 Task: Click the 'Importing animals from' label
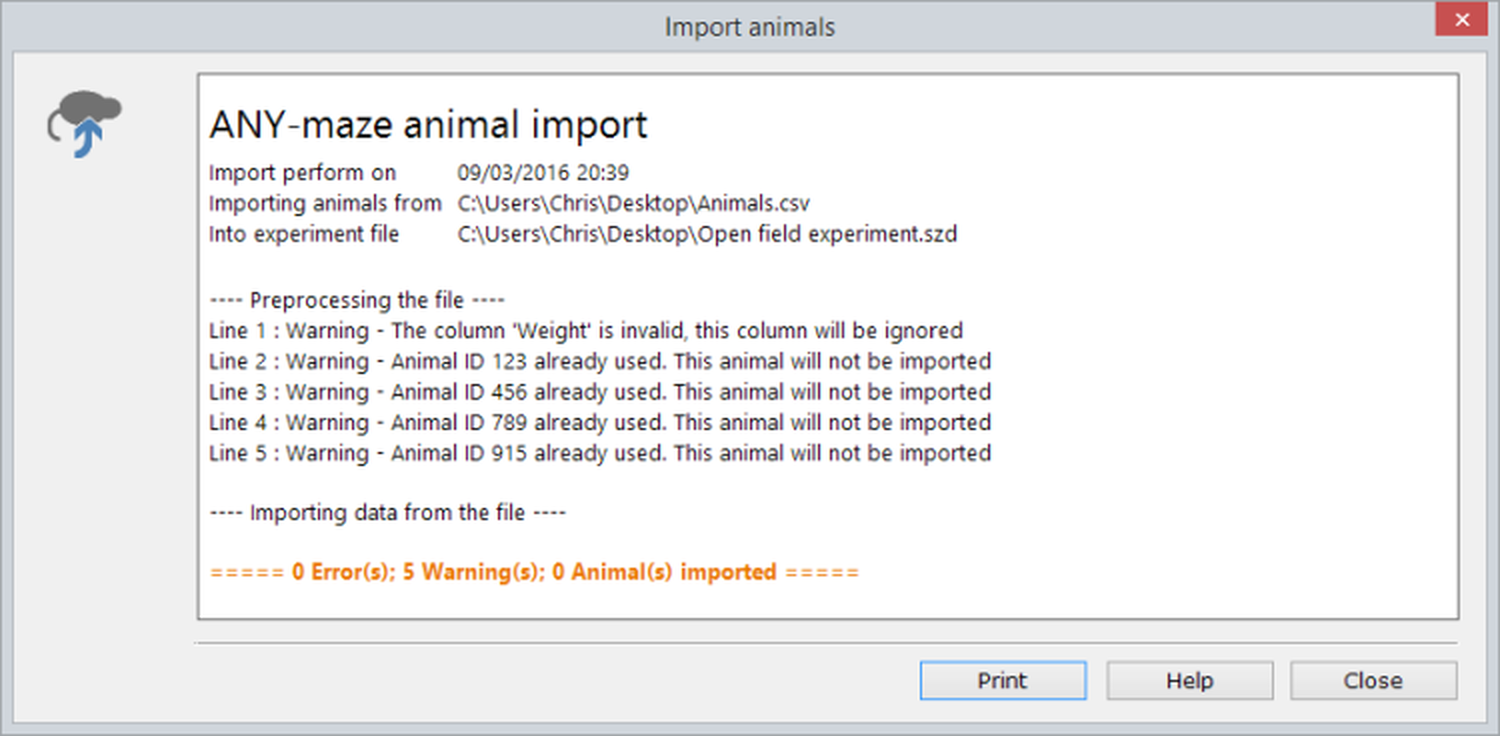pyautogui.click(x=325, y=204)
